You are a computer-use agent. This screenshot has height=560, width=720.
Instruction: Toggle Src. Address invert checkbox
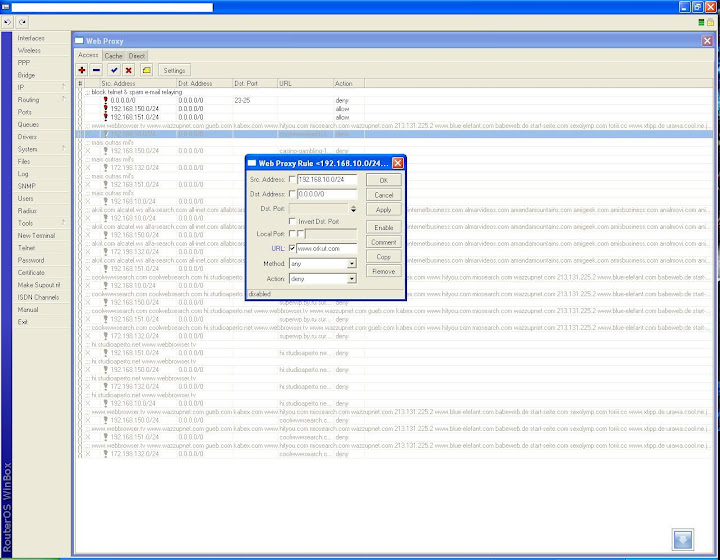[292, 179]
